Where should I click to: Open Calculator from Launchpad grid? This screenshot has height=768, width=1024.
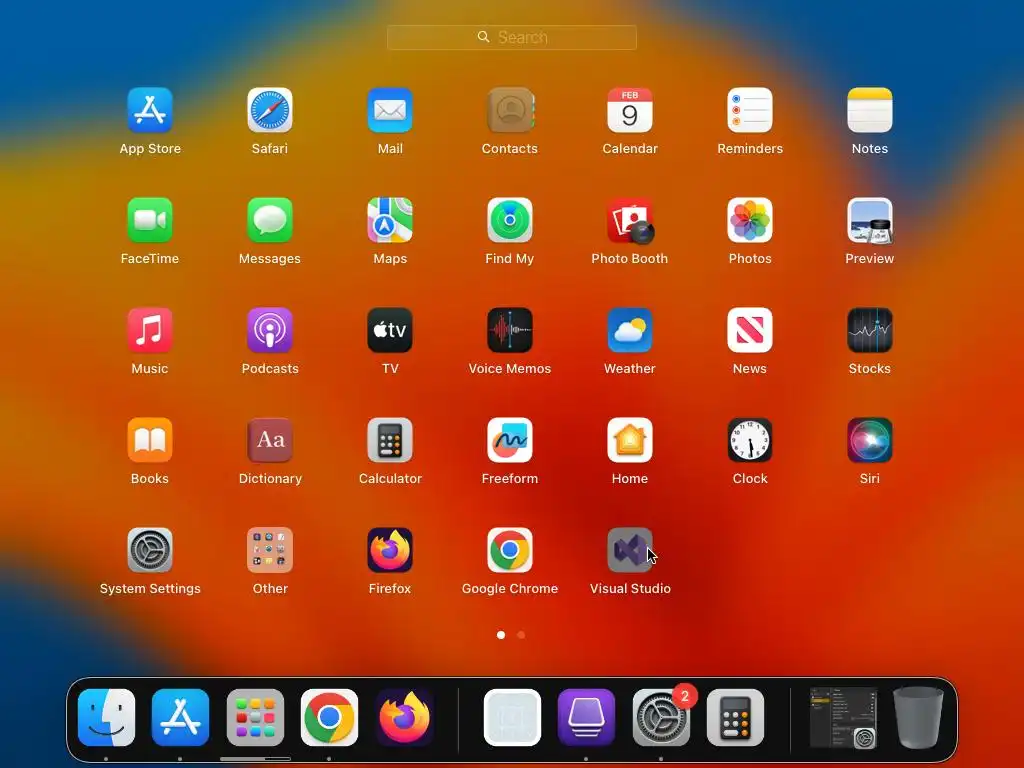tap(390, 441)
